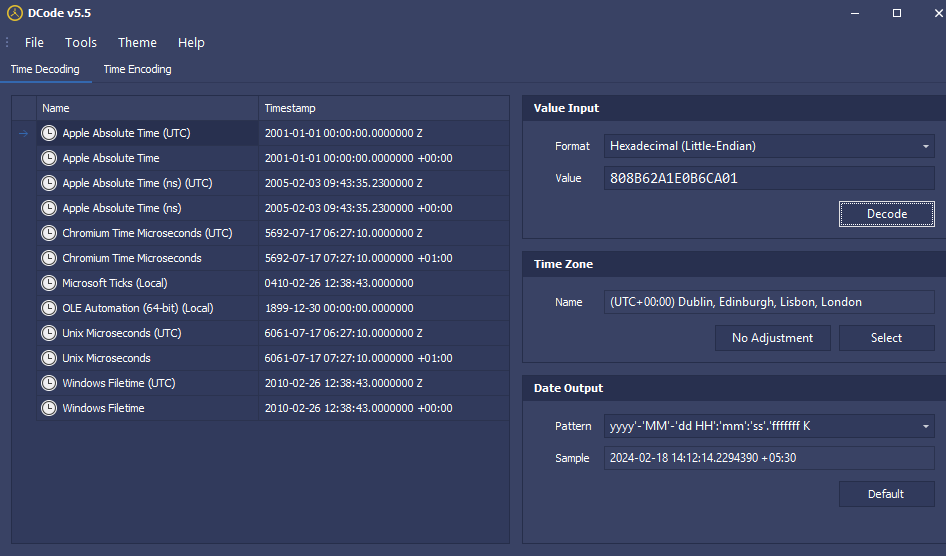
Task: Click the DCode app logo in title bar
Action: [x=15, y=13]
